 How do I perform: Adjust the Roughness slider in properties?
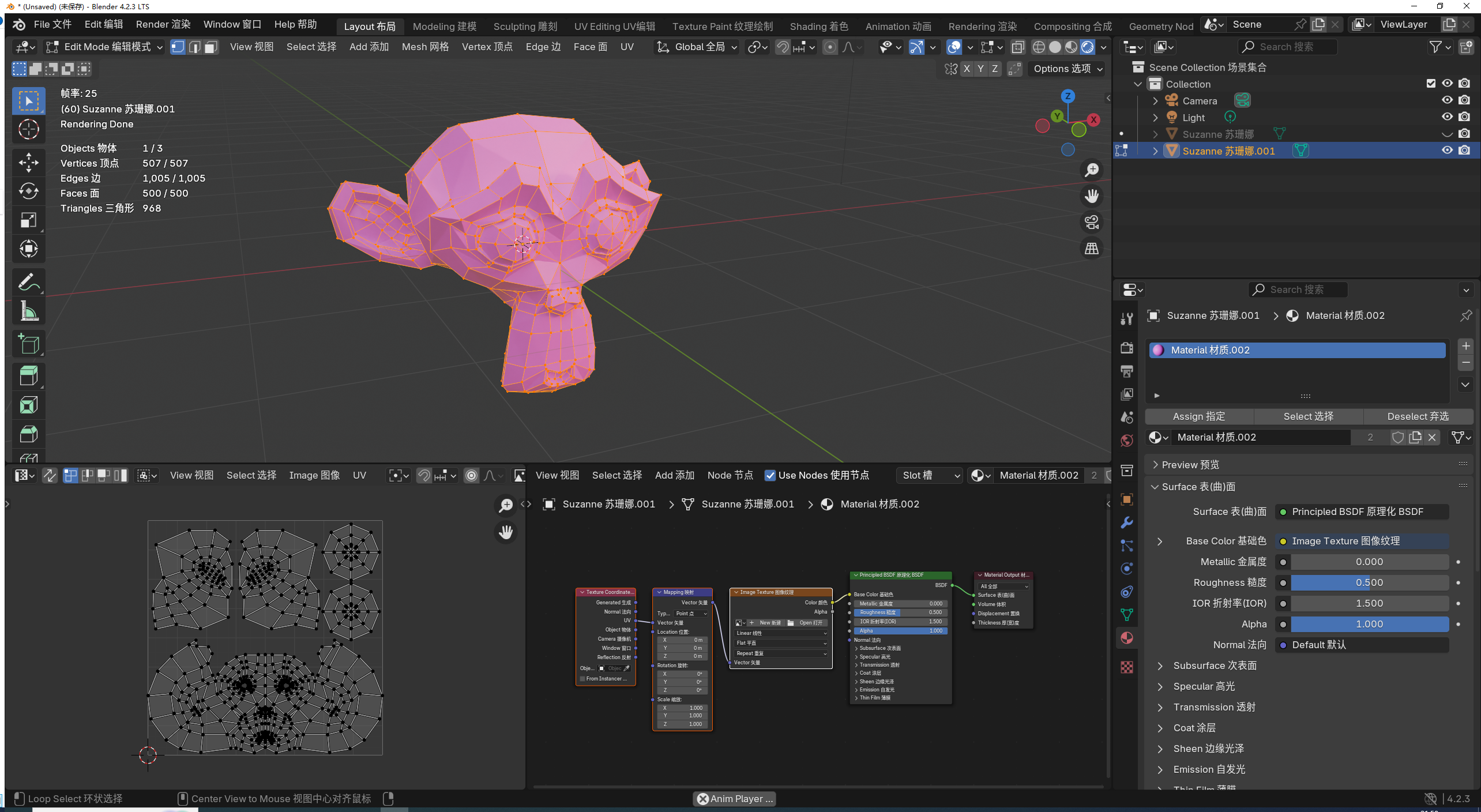coord(1370,582)
